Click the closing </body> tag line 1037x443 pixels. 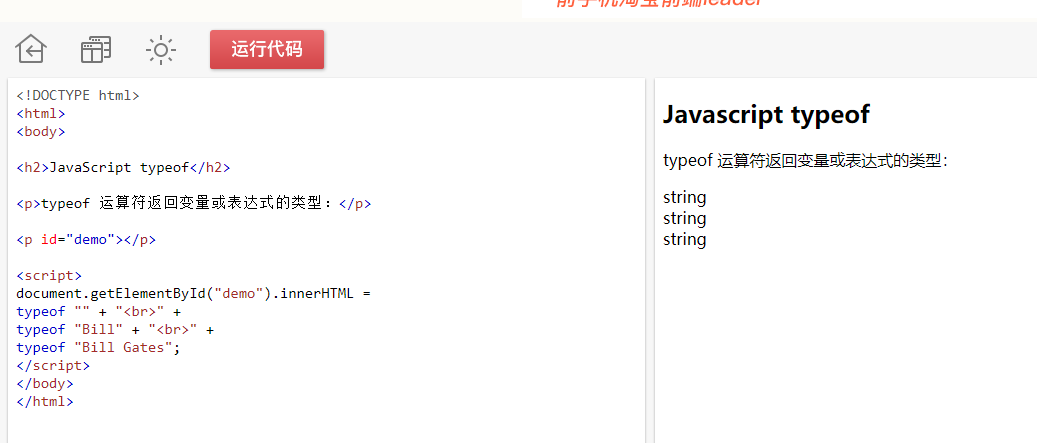pyautogui.click(x=45, y=383)
